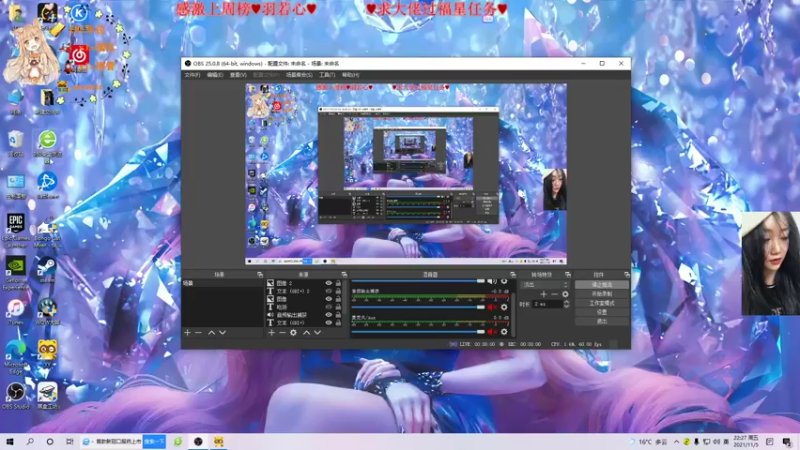This screenshot has width=800, height=450.
Task: Increase transition duration with up arrow
Action: tap(566, 302)
